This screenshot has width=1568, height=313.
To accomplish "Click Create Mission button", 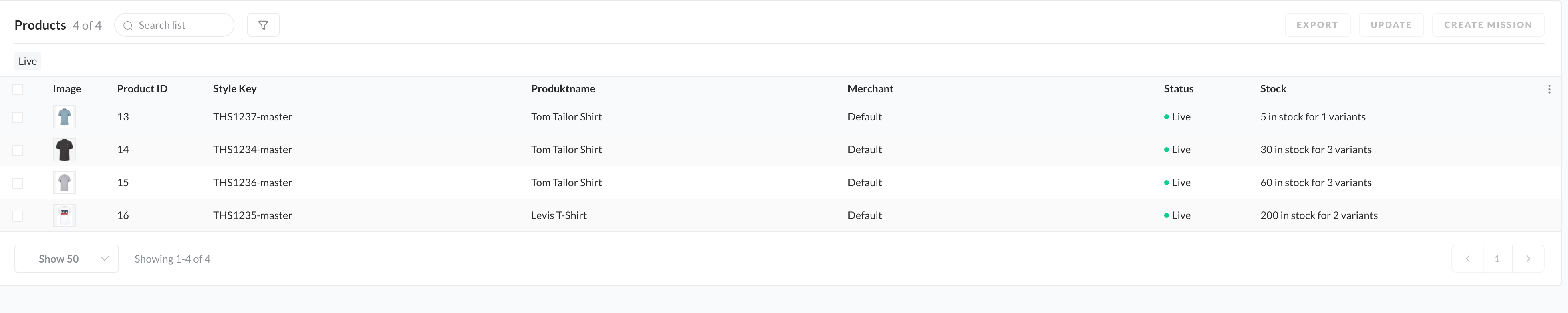I will pos(1487,25).
